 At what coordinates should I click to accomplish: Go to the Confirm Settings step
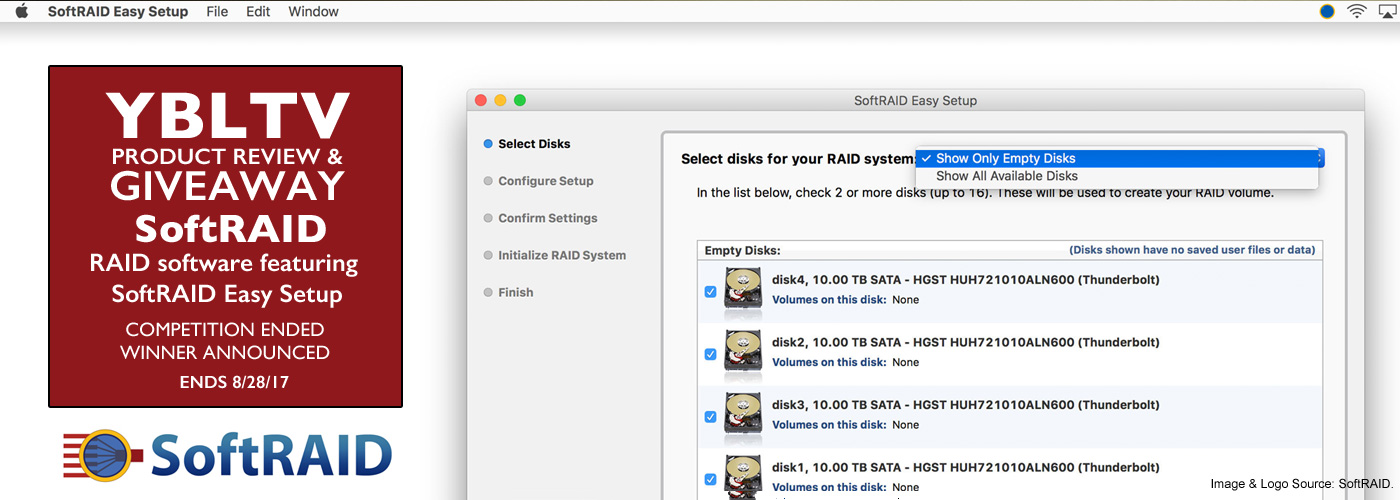[x=540, y=218]
